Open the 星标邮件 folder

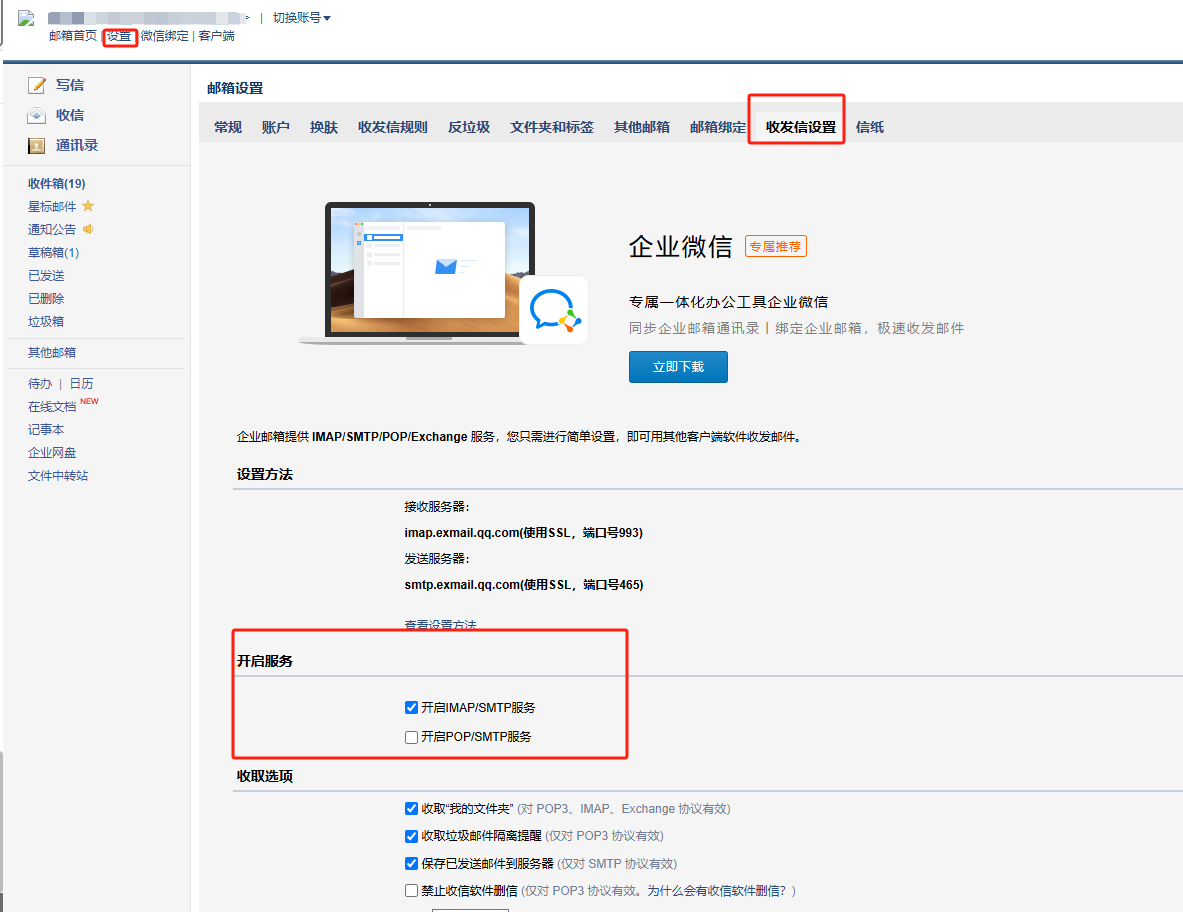pos(52,207)
